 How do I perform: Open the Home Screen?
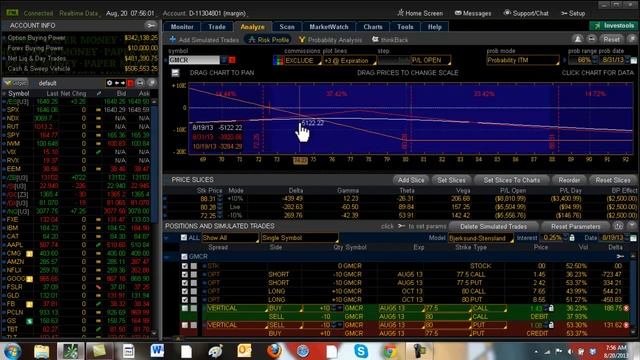(x=420, y=13)
